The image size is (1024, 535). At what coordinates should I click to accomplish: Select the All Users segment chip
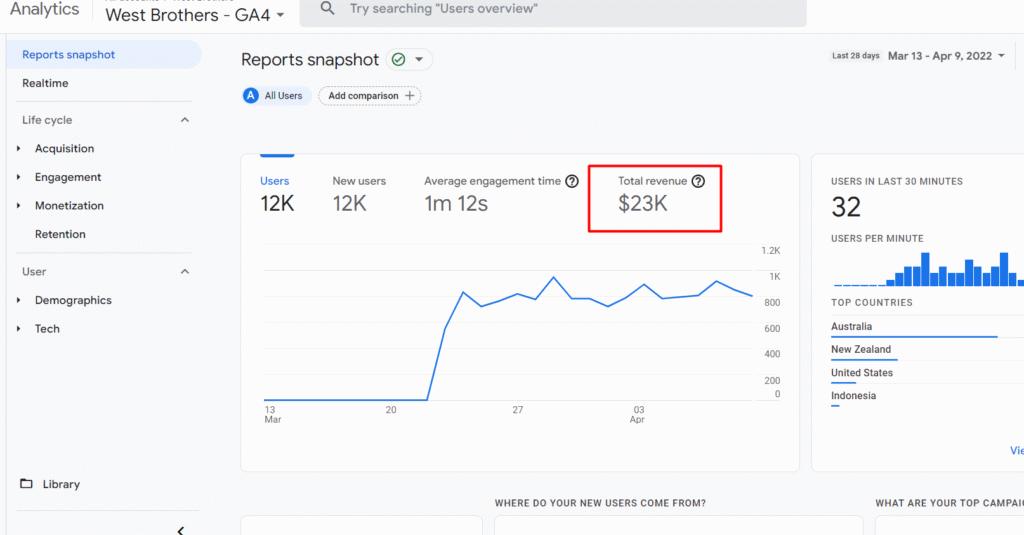[x=277, y=96]
